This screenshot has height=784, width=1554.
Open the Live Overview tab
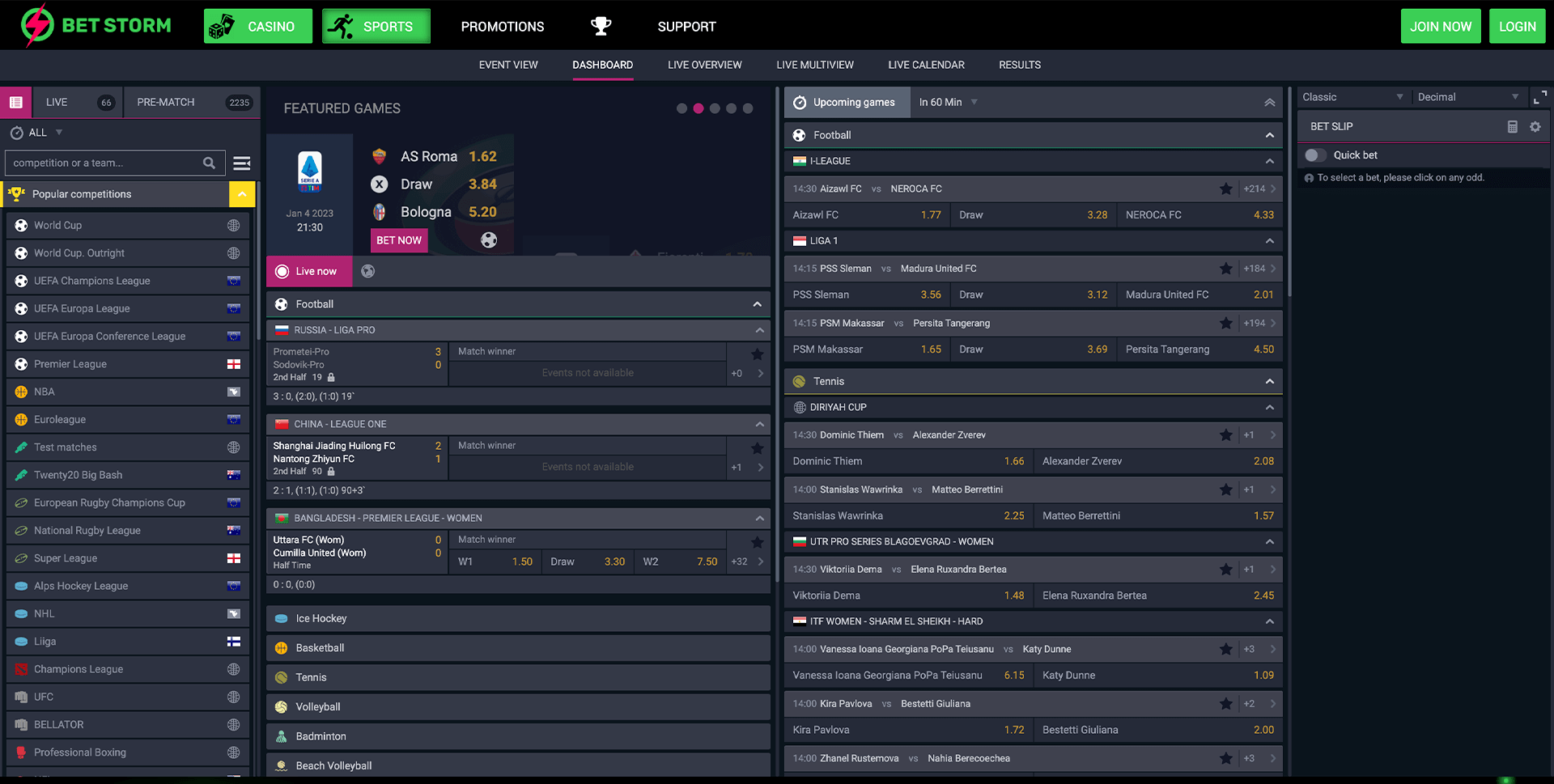pos(705,65)
